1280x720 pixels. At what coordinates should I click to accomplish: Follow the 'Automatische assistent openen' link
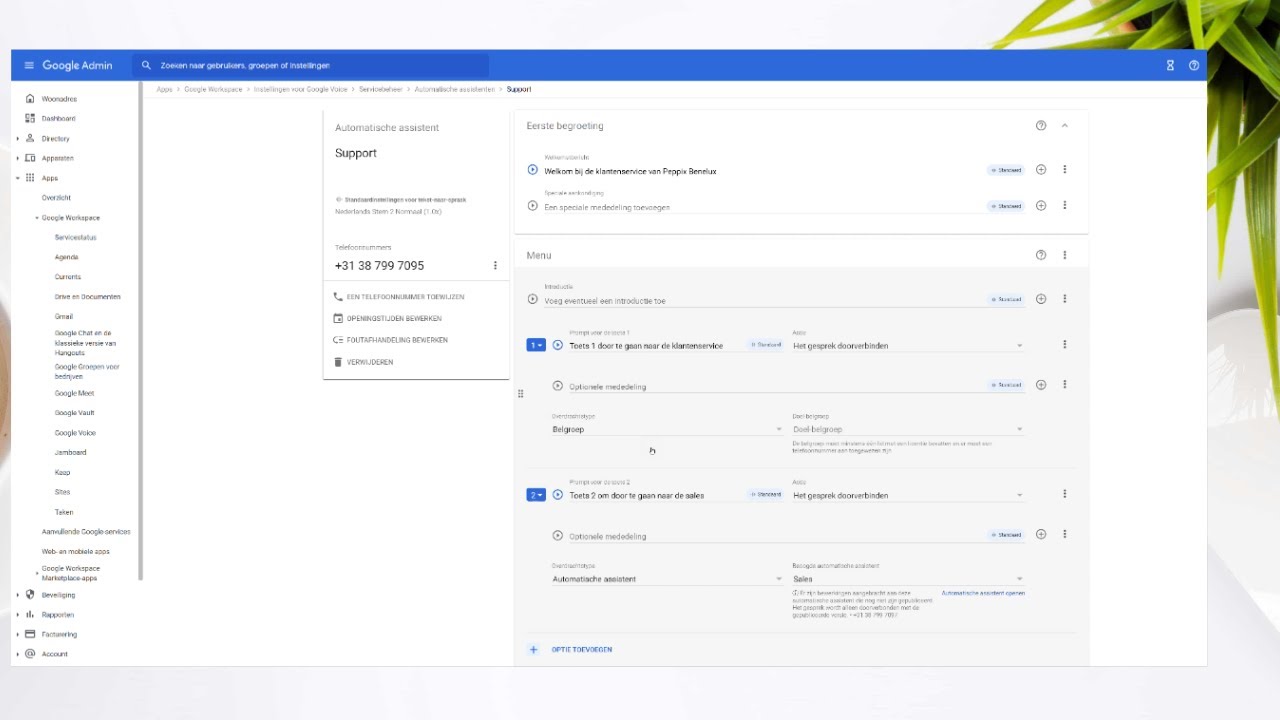point(983,593)
